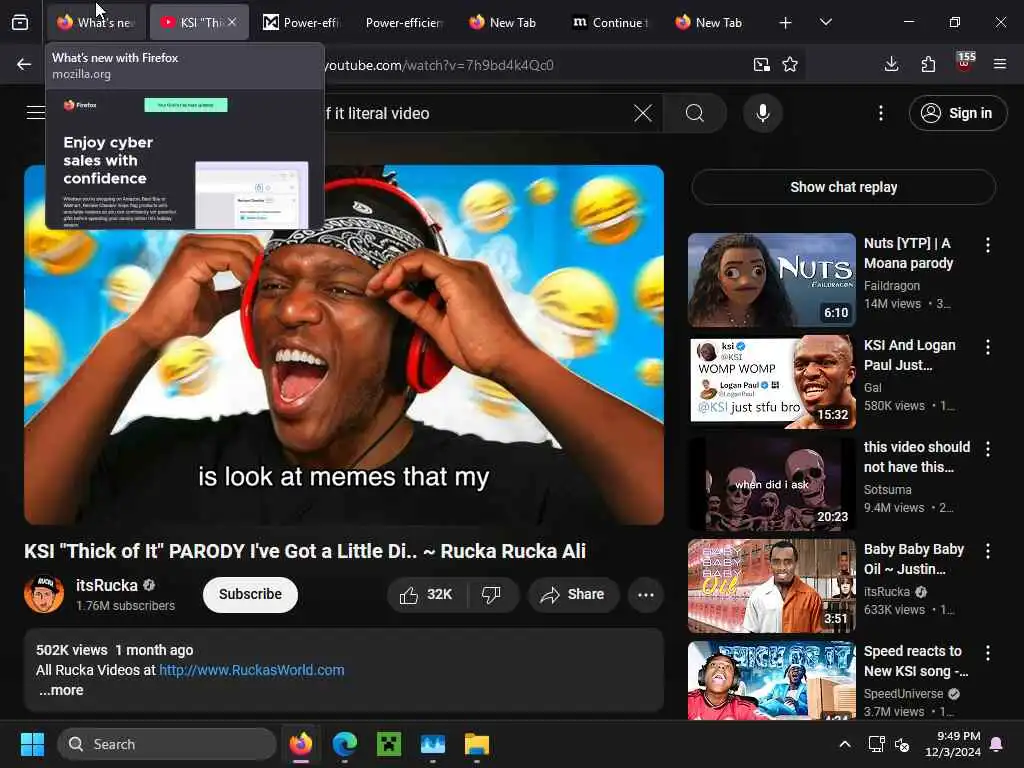Open KSI And Logan Paul video thumbnail
1024x768 pixels.
coord(771,381)
